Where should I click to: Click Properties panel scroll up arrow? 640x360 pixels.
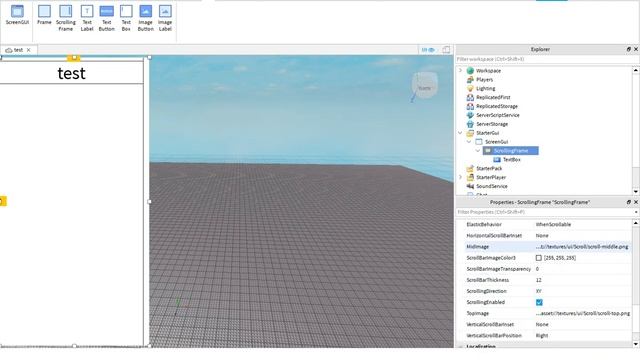click(636, 223)
